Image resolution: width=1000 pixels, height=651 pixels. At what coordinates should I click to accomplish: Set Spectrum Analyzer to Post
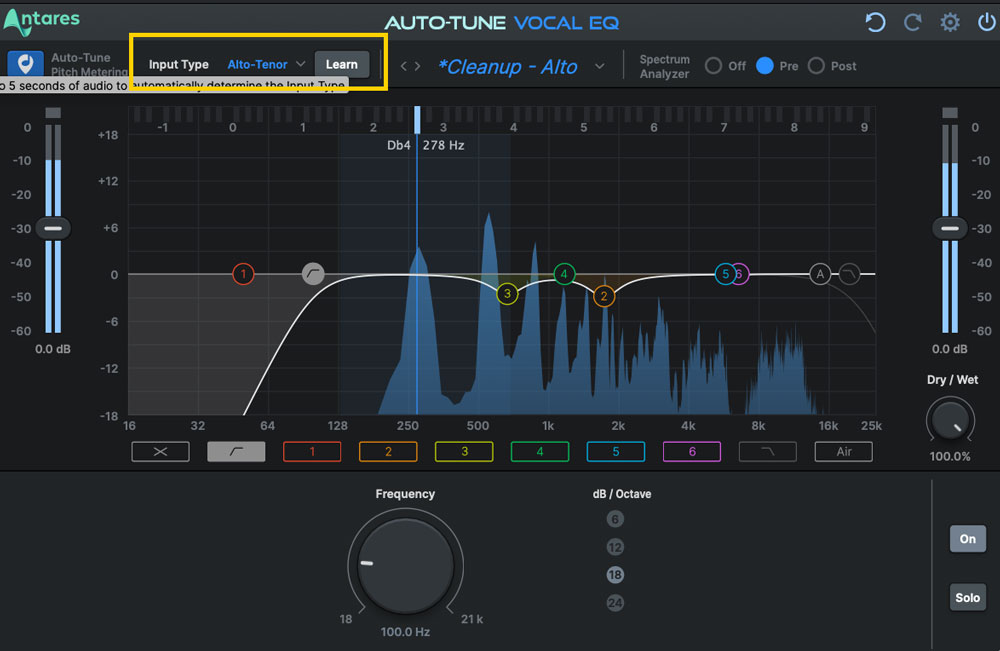click(x=816, y=66)
